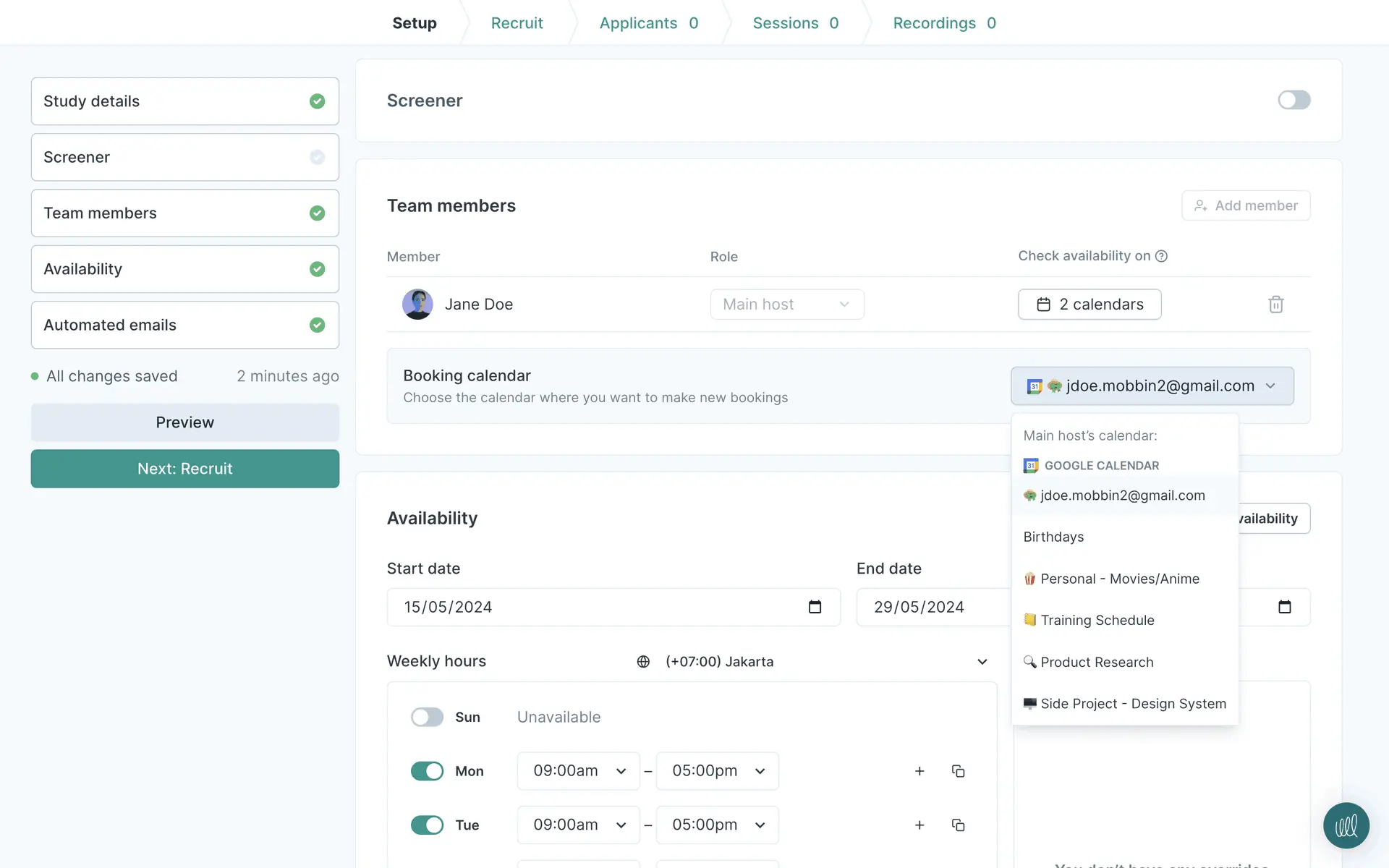
Task: Enable the Screener toggle
Action: (x=1294, y=100)
